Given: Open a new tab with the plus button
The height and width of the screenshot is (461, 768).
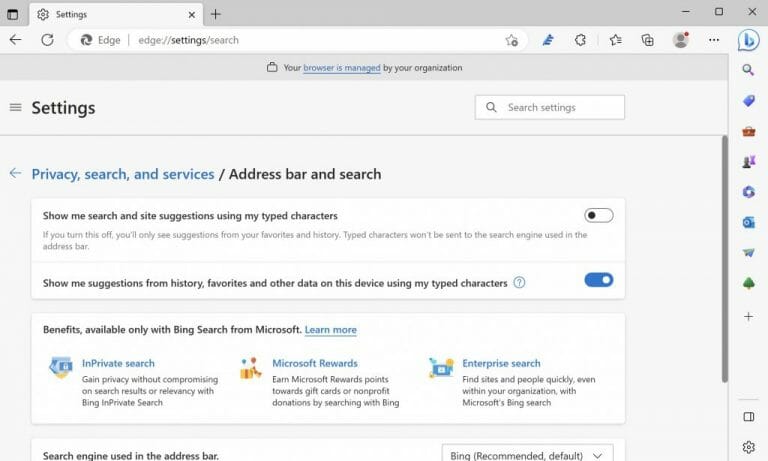Looking at the screenshot, I should (216, 14).
